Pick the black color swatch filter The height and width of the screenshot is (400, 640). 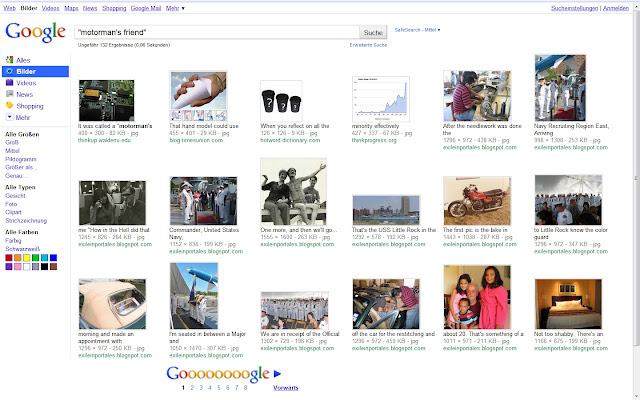tap(44, 267)
